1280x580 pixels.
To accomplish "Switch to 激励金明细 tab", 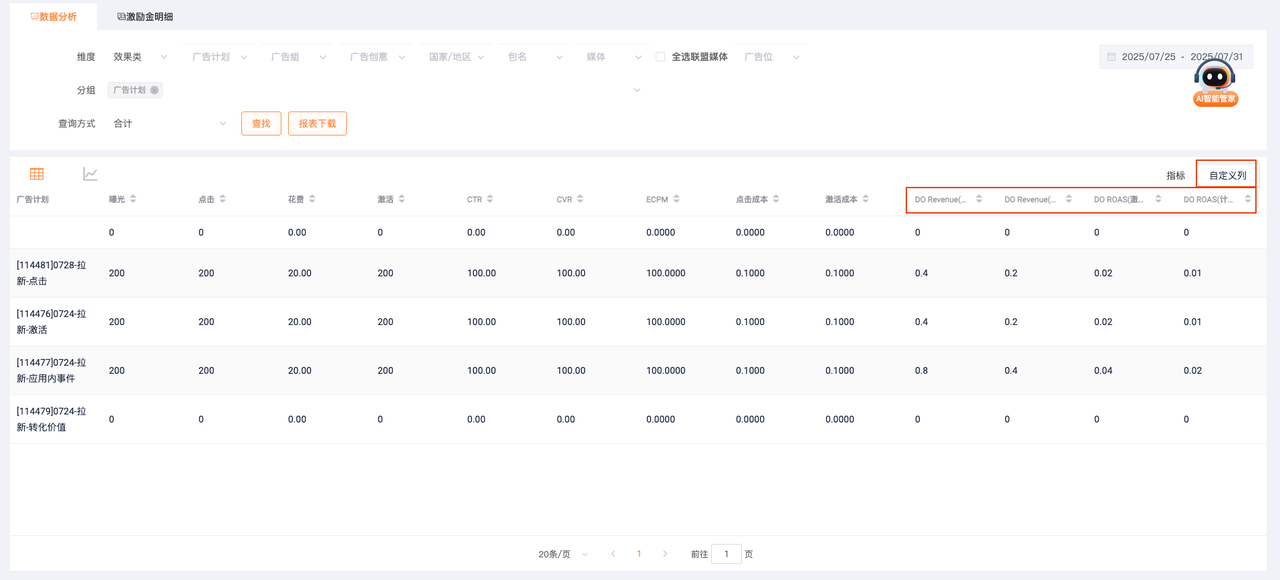I will [x=143, y=17].
